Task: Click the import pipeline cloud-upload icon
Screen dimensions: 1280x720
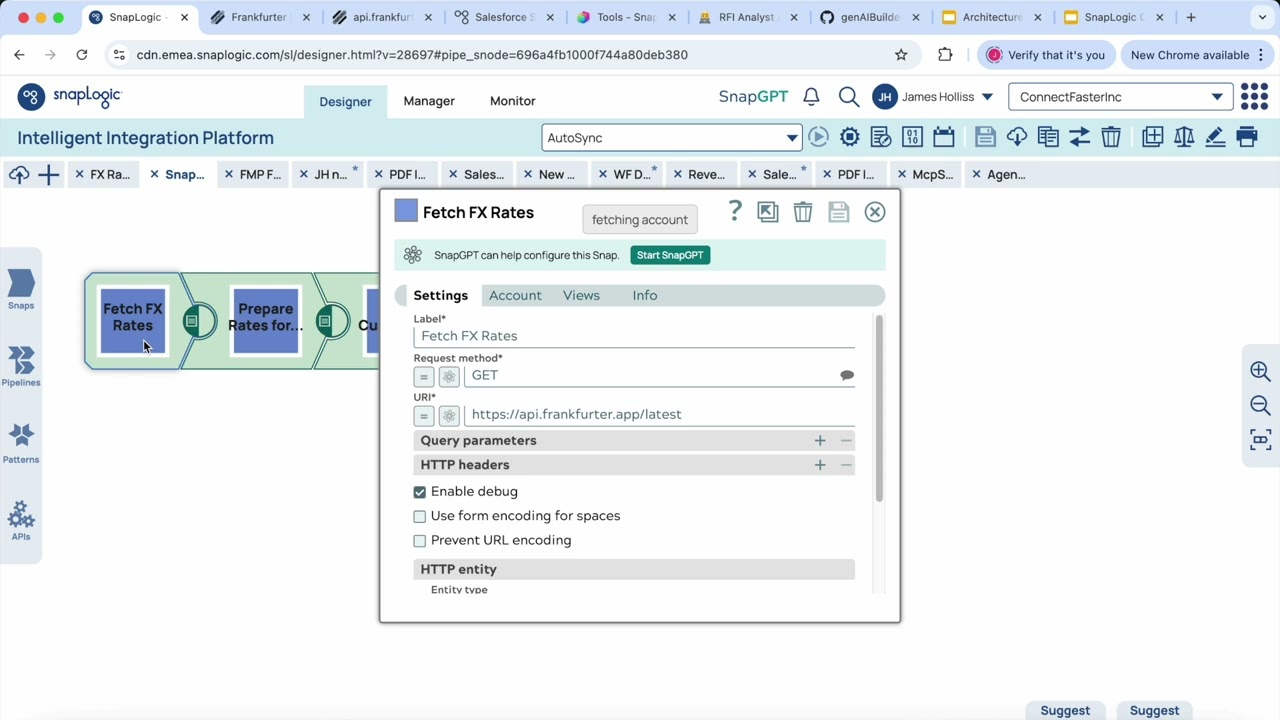Action: [x=19, y=175]
